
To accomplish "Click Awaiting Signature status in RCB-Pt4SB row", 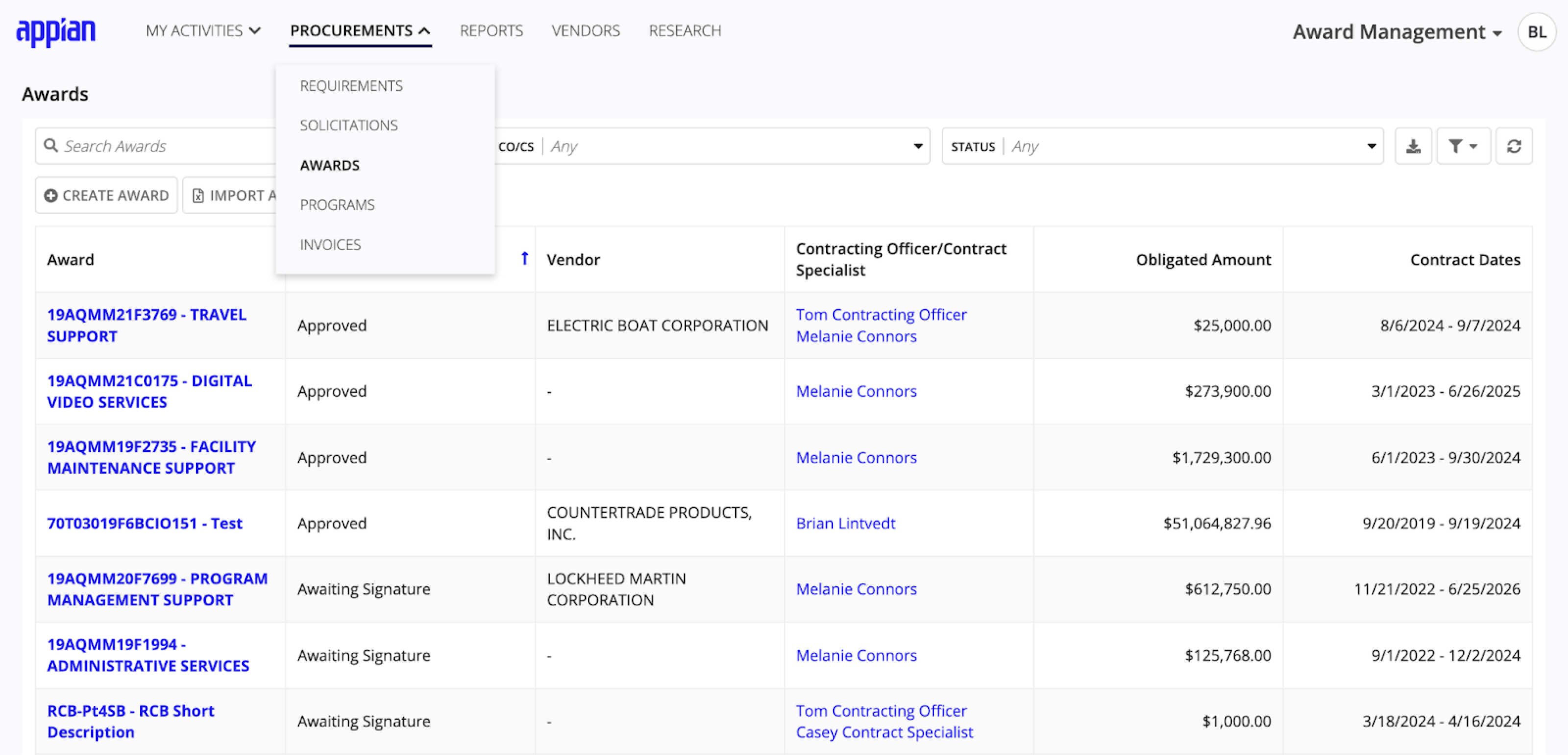I will pos(364,722).
